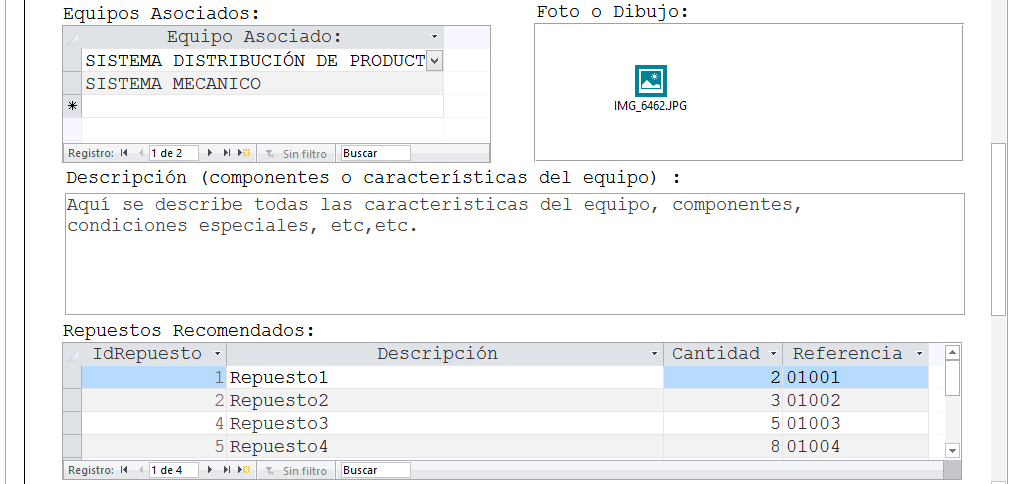The image size is (1014, 484).
Task: Open the Cantidad column filter dropdown
Action: [773, 354]
